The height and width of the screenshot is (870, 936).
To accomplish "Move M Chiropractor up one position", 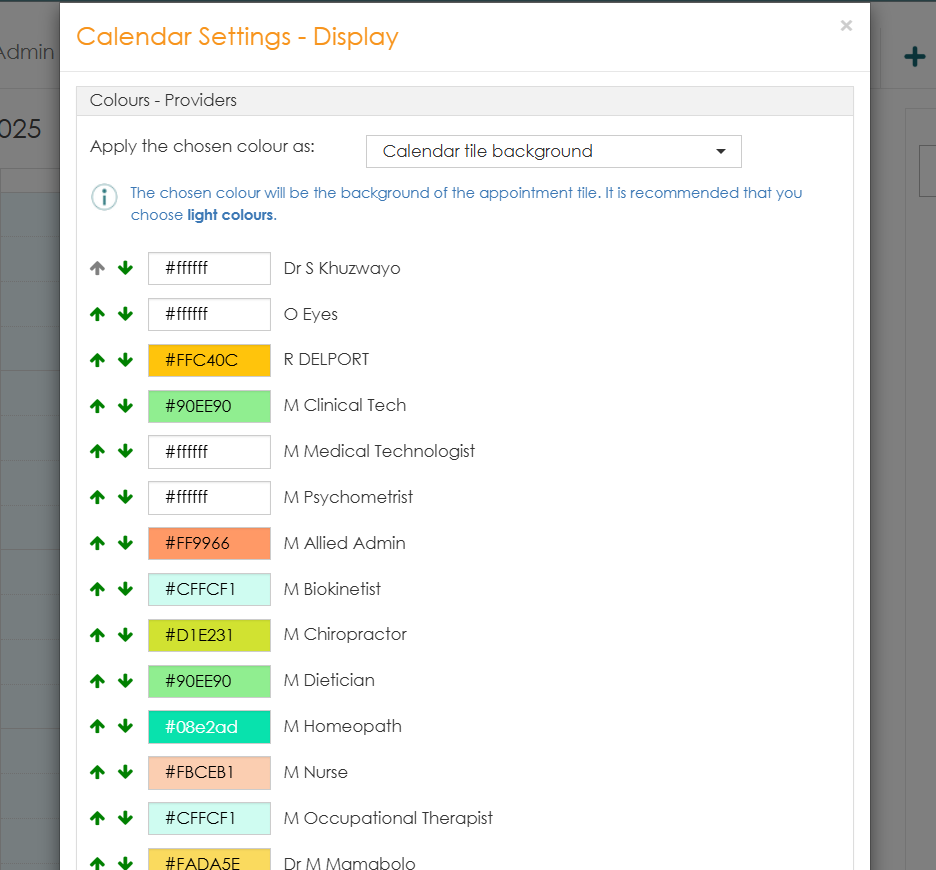I will pos(97,635).
